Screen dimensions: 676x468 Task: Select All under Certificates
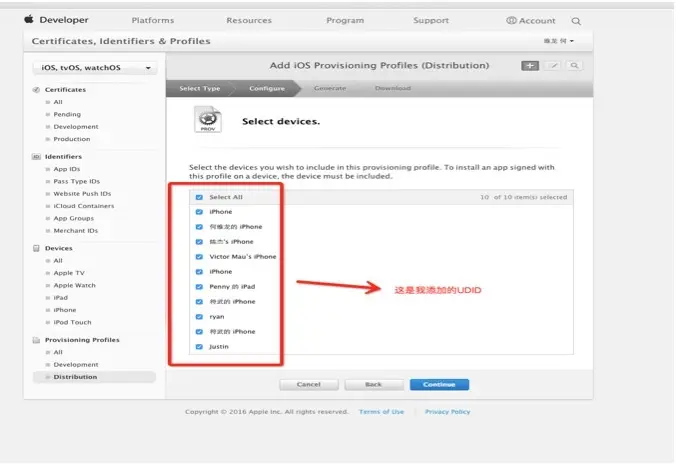[58, 102]
